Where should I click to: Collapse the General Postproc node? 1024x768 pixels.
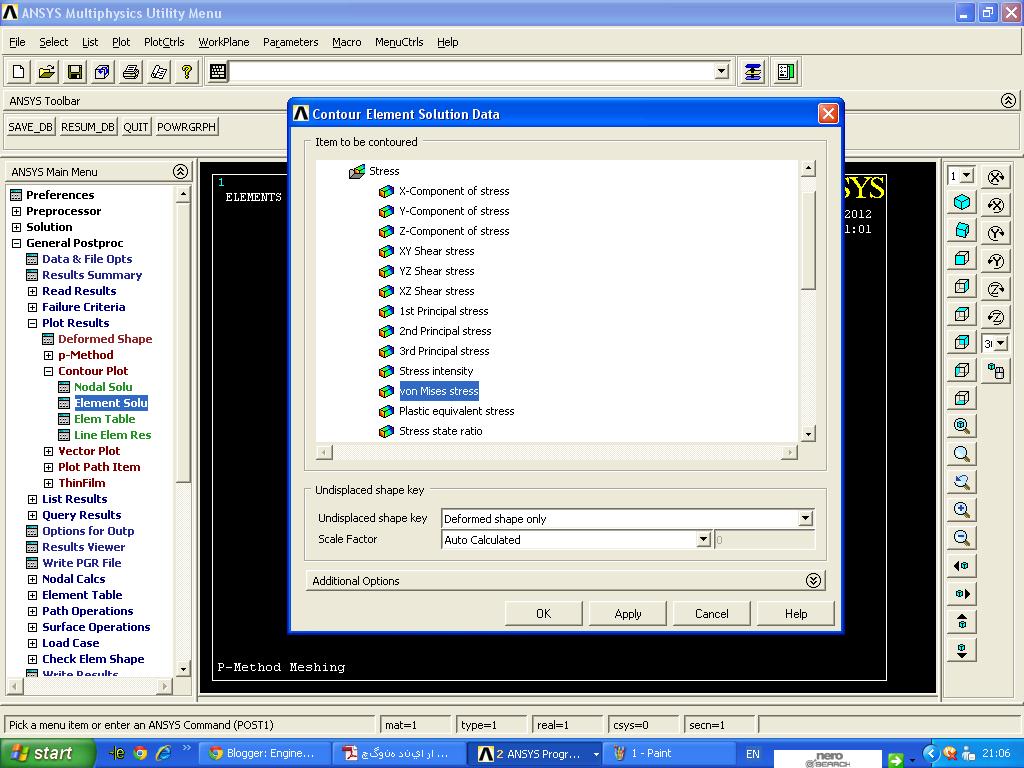pyautogui.click(x=16, y=243)
